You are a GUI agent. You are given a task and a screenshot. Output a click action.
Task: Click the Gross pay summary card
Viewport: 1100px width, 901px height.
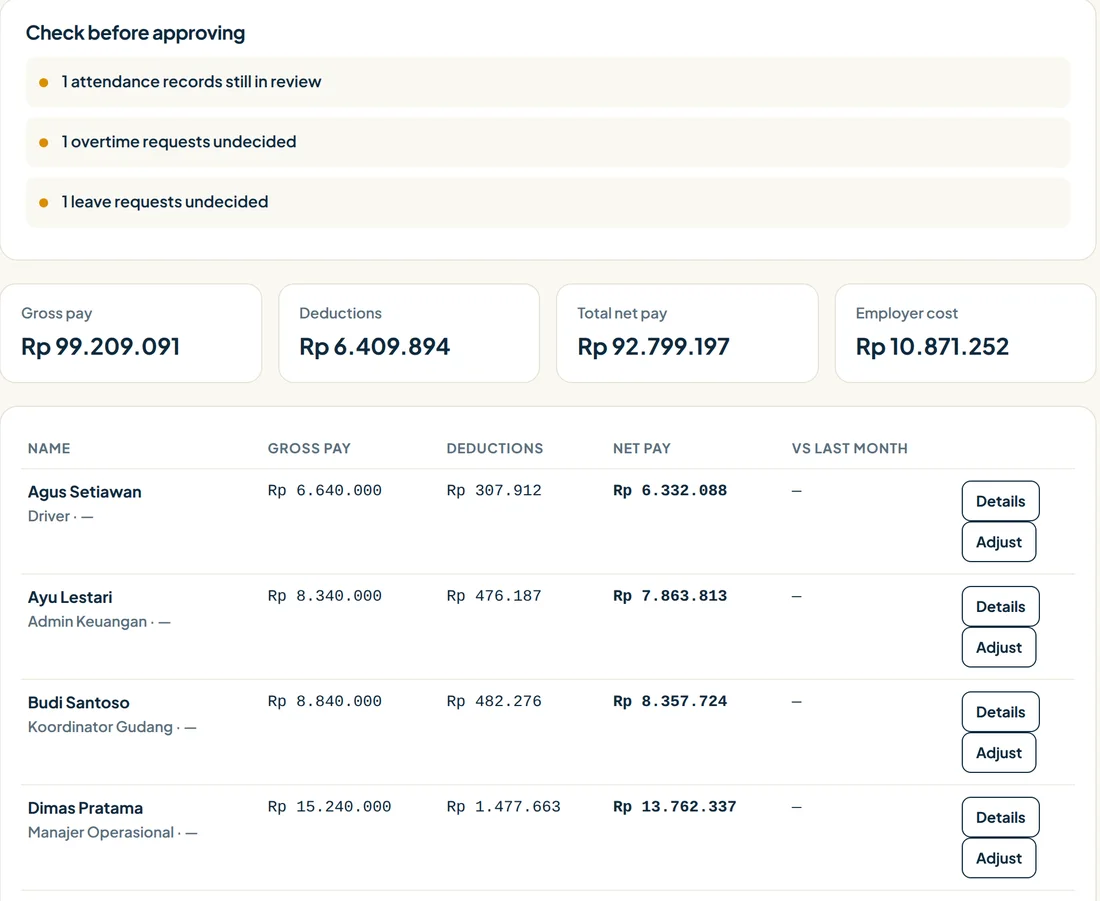(x=130, y=333)
